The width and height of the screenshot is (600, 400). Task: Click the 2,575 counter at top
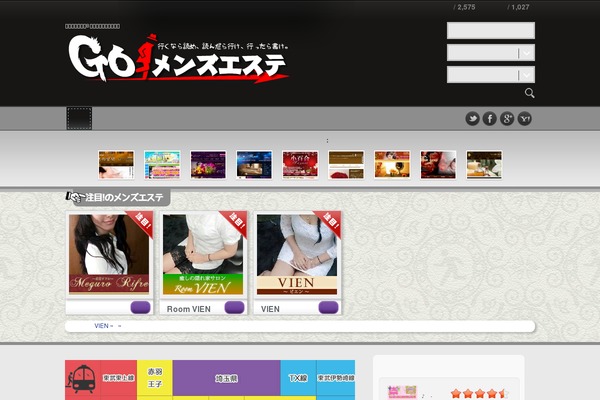[464, 7]
